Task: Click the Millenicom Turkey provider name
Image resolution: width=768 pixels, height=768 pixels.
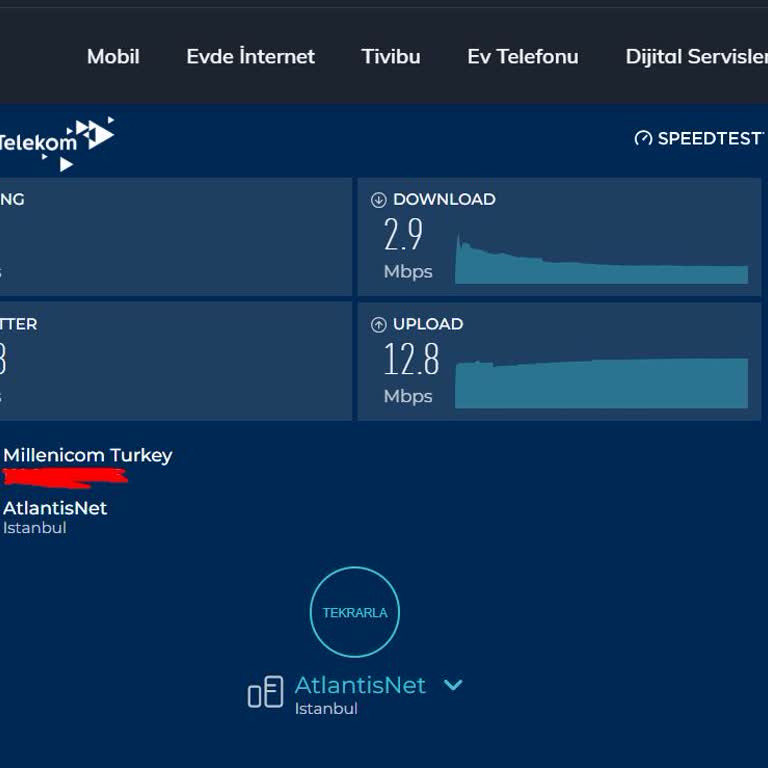Action: [x=88, y=455]
